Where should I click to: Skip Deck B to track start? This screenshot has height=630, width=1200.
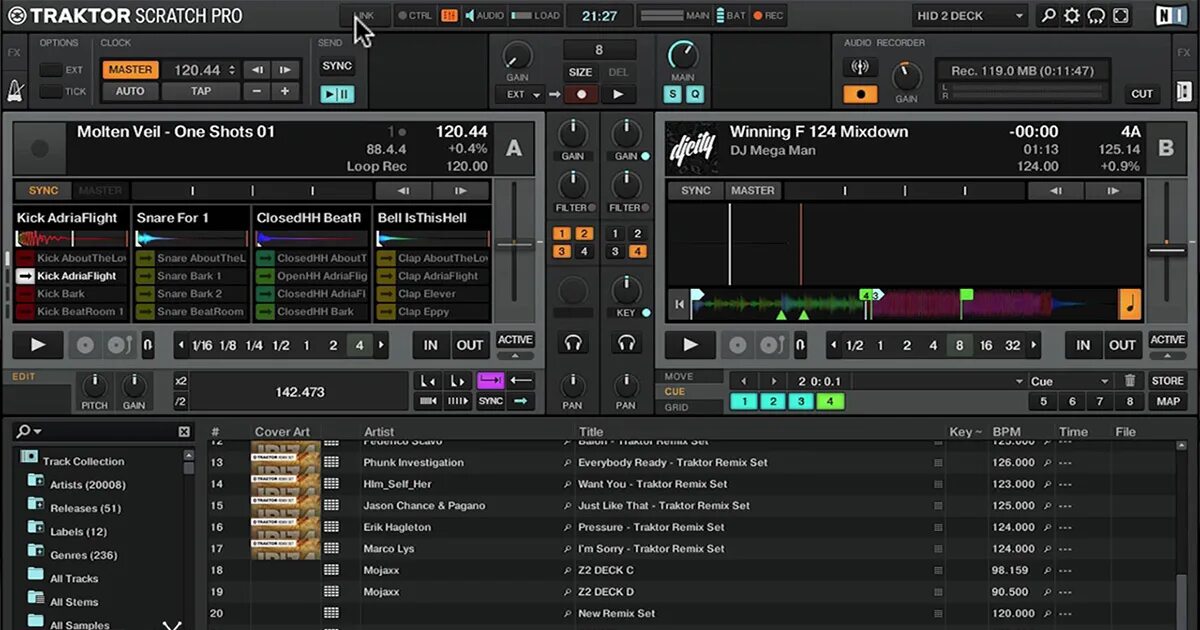680,304
